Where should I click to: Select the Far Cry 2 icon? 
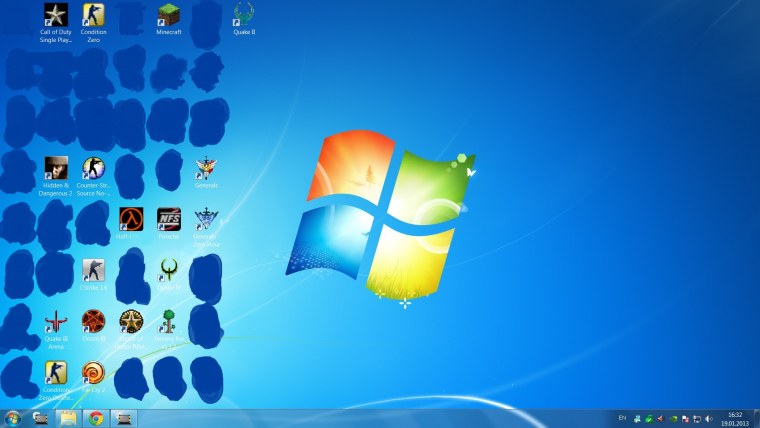(x=93, y=374)
